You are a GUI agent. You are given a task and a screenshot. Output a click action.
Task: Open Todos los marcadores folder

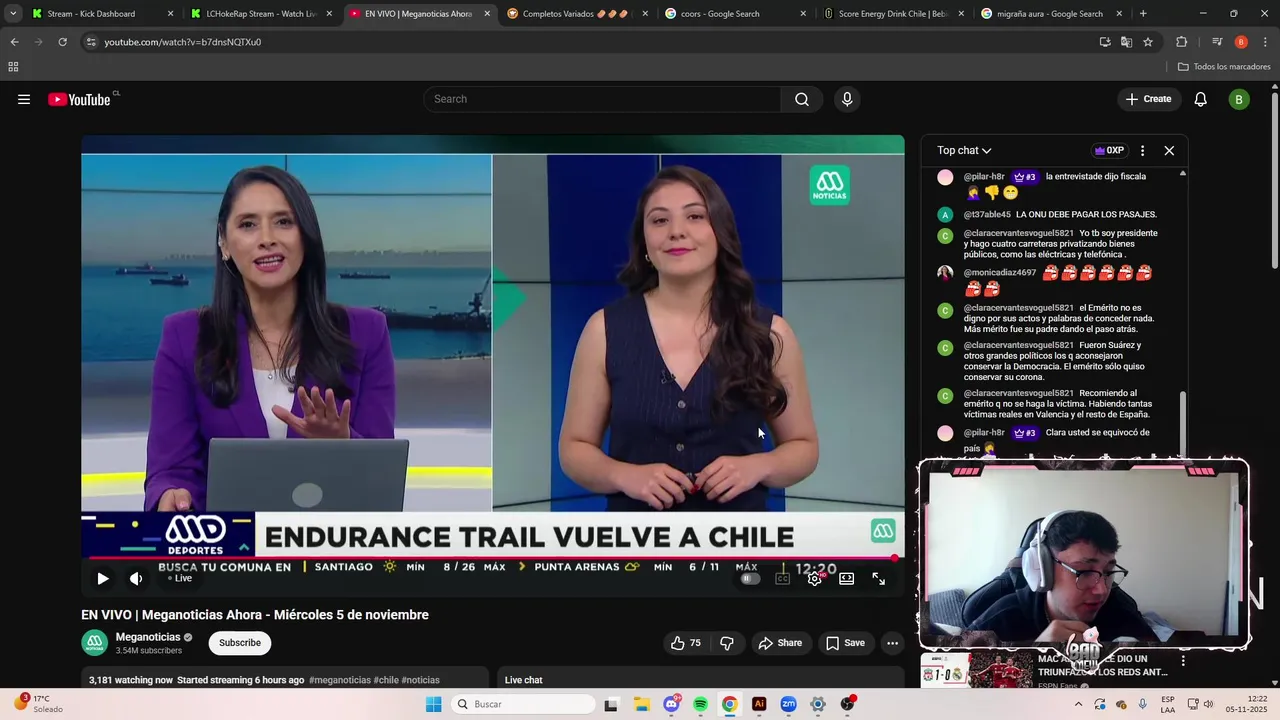tap(1224, 67)
